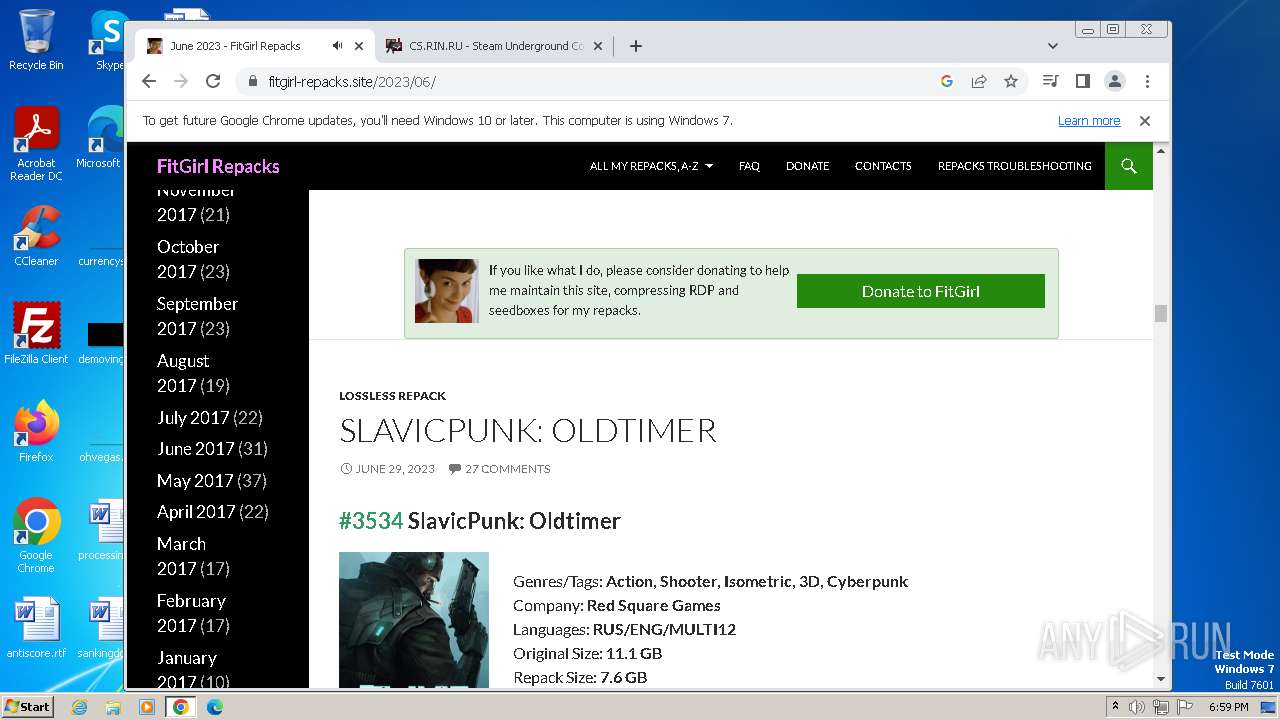Open a new browser tab
Image resolution: width=1280 pixels, height=720 pixels.
(x=636, y=46)
